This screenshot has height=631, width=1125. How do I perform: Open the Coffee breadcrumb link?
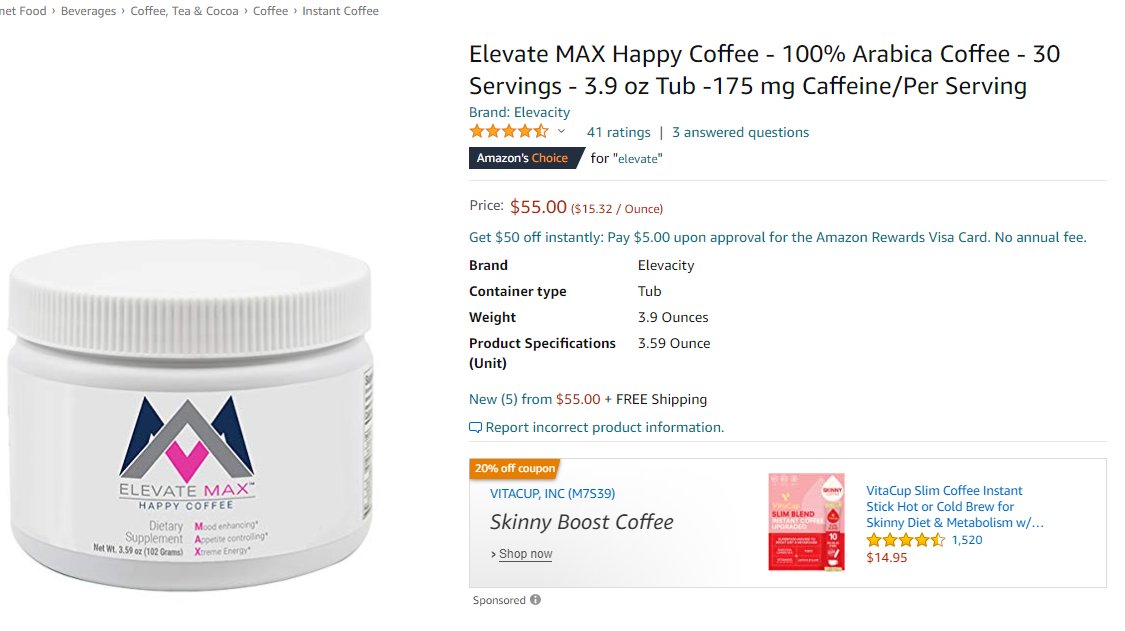[x=270, y=11]
